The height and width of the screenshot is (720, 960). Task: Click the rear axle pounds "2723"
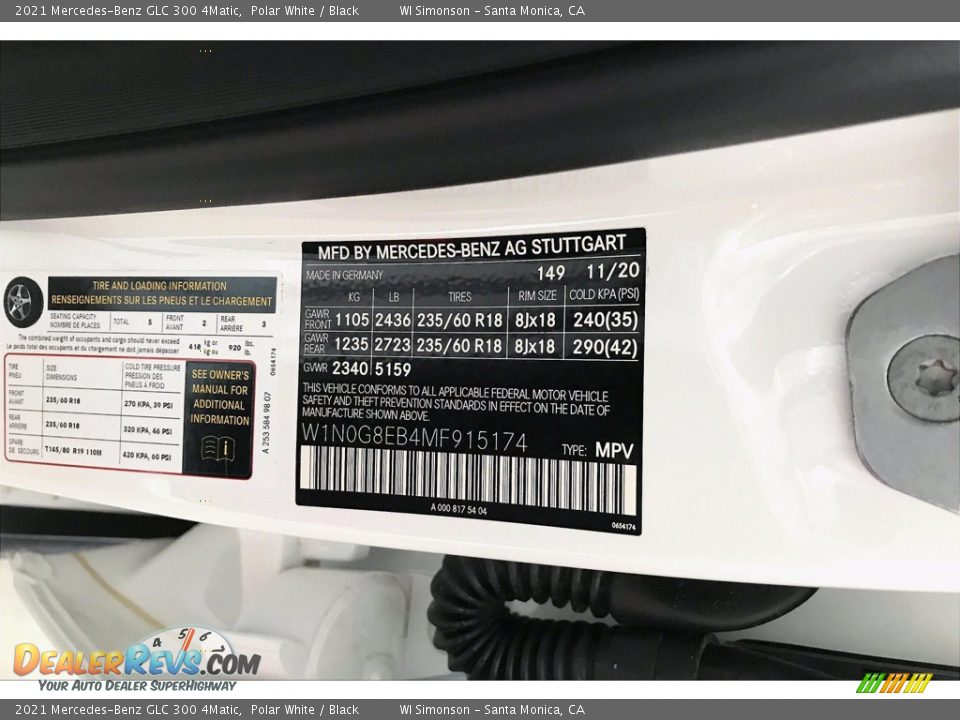click(392, 345)
